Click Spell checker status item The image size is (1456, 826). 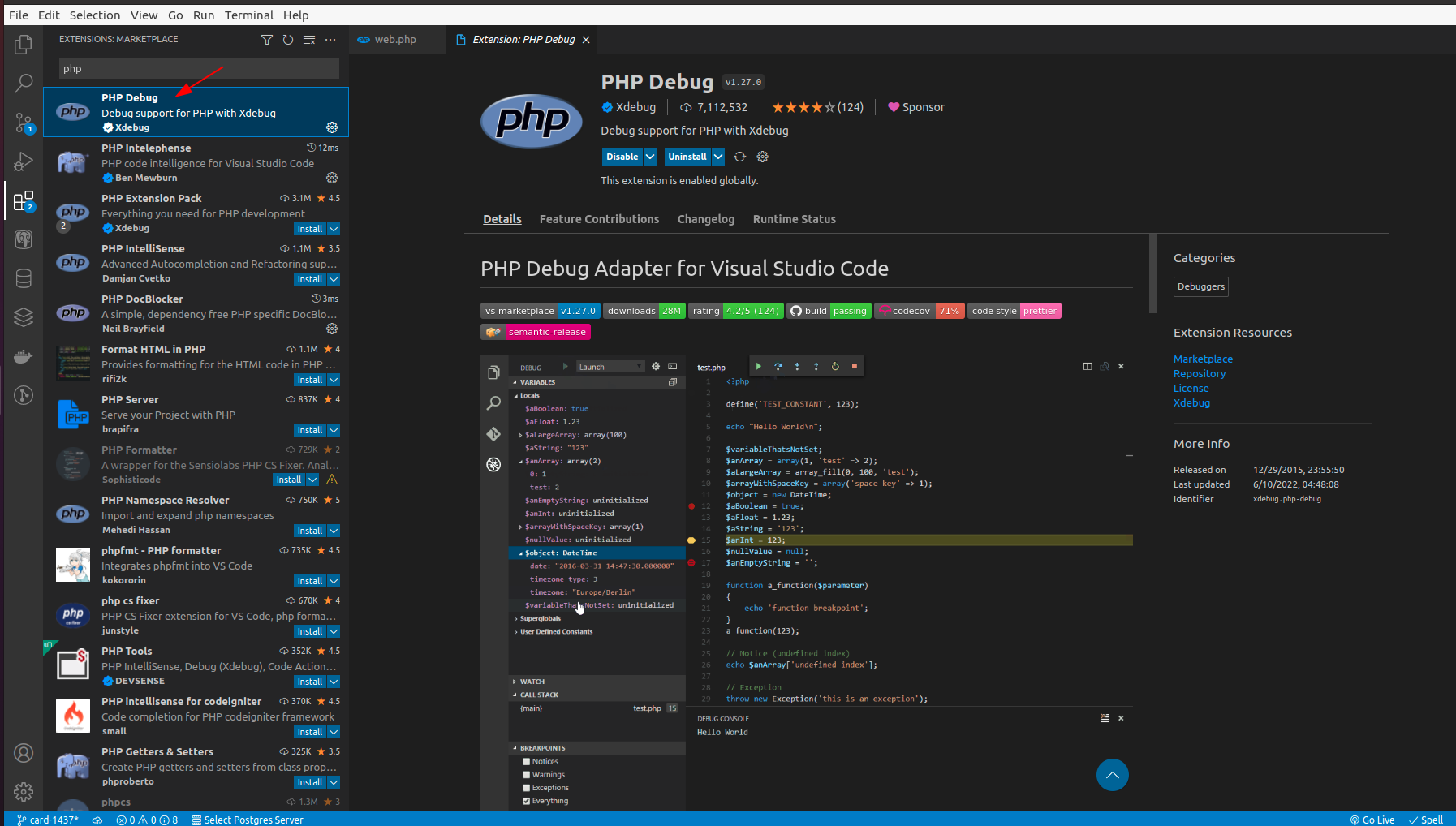[x=1426, y=820]
